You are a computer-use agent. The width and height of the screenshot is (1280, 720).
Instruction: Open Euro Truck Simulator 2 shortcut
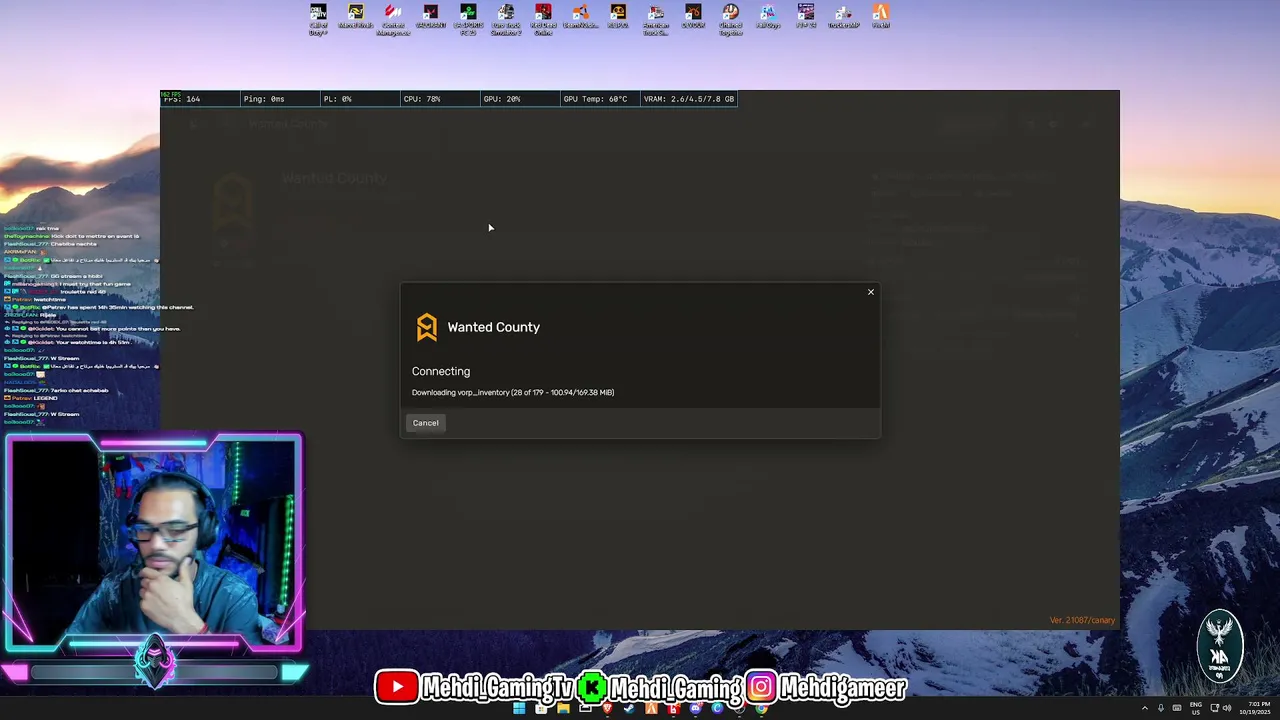tap(506, 19)
